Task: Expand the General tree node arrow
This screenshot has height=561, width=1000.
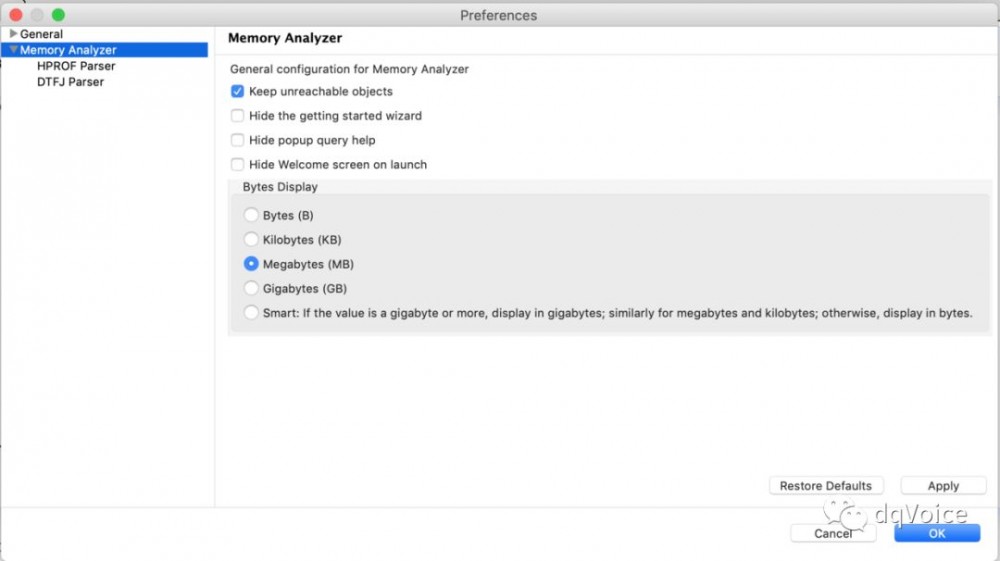Action: [x=13, y=34]
